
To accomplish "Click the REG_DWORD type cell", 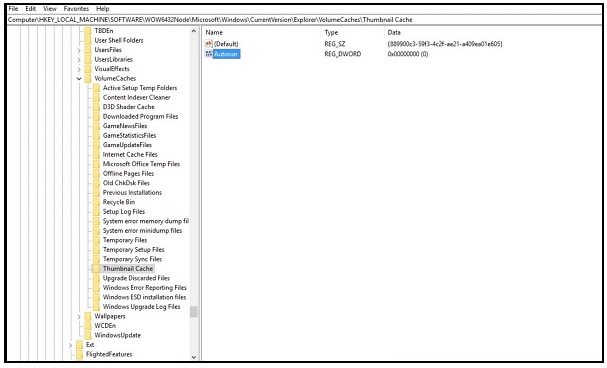I will click(x=343, y=54).
